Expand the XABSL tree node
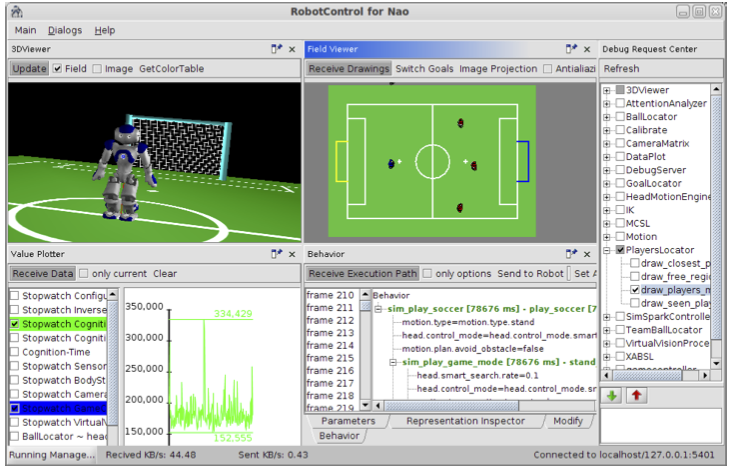 pos(607,357)
